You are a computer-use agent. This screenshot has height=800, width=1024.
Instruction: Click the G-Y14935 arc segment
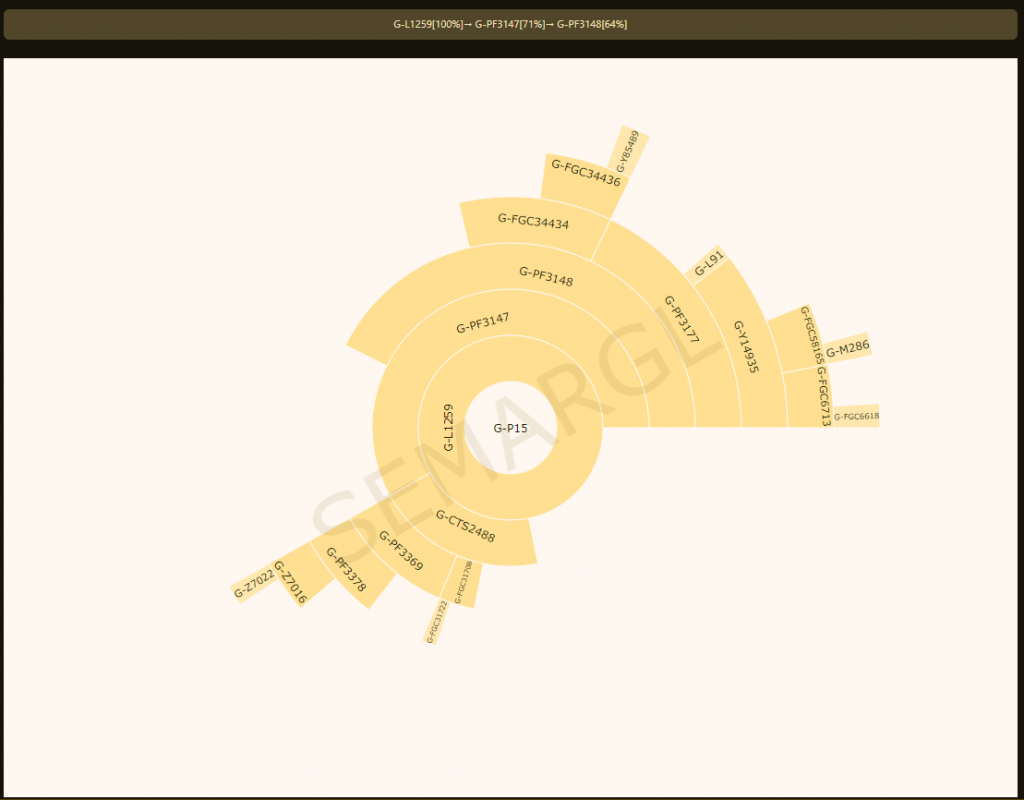pos(746,346)
